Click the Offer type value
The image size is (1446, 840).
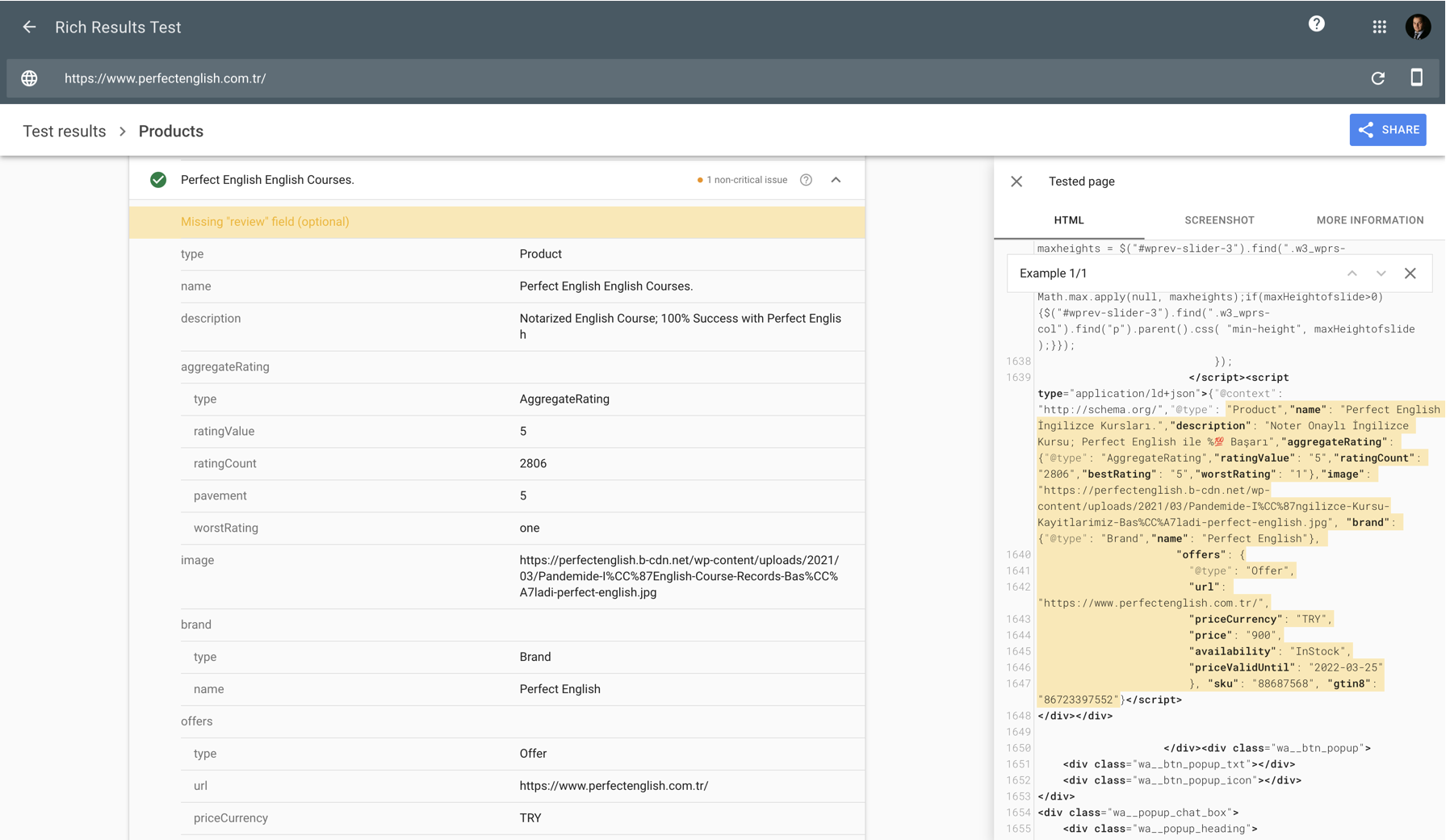533,754
